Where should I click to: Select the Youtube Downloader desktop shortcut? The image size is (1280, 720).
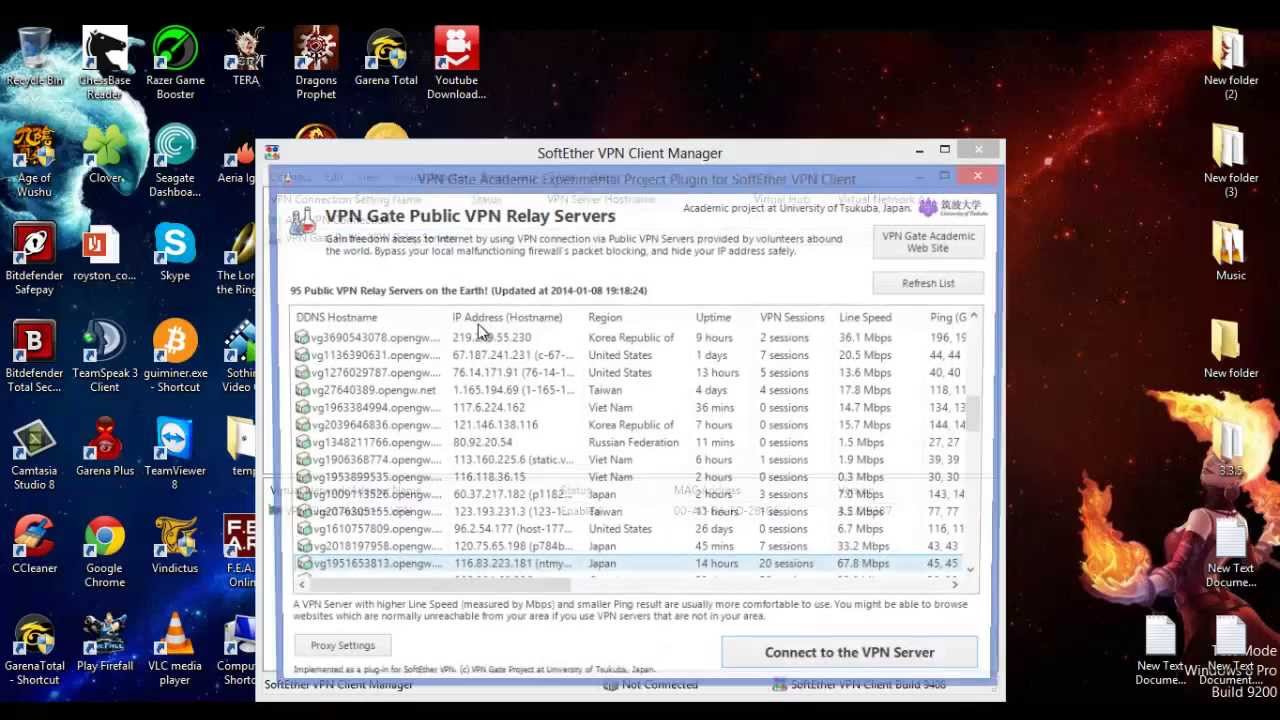click(456, 63)
